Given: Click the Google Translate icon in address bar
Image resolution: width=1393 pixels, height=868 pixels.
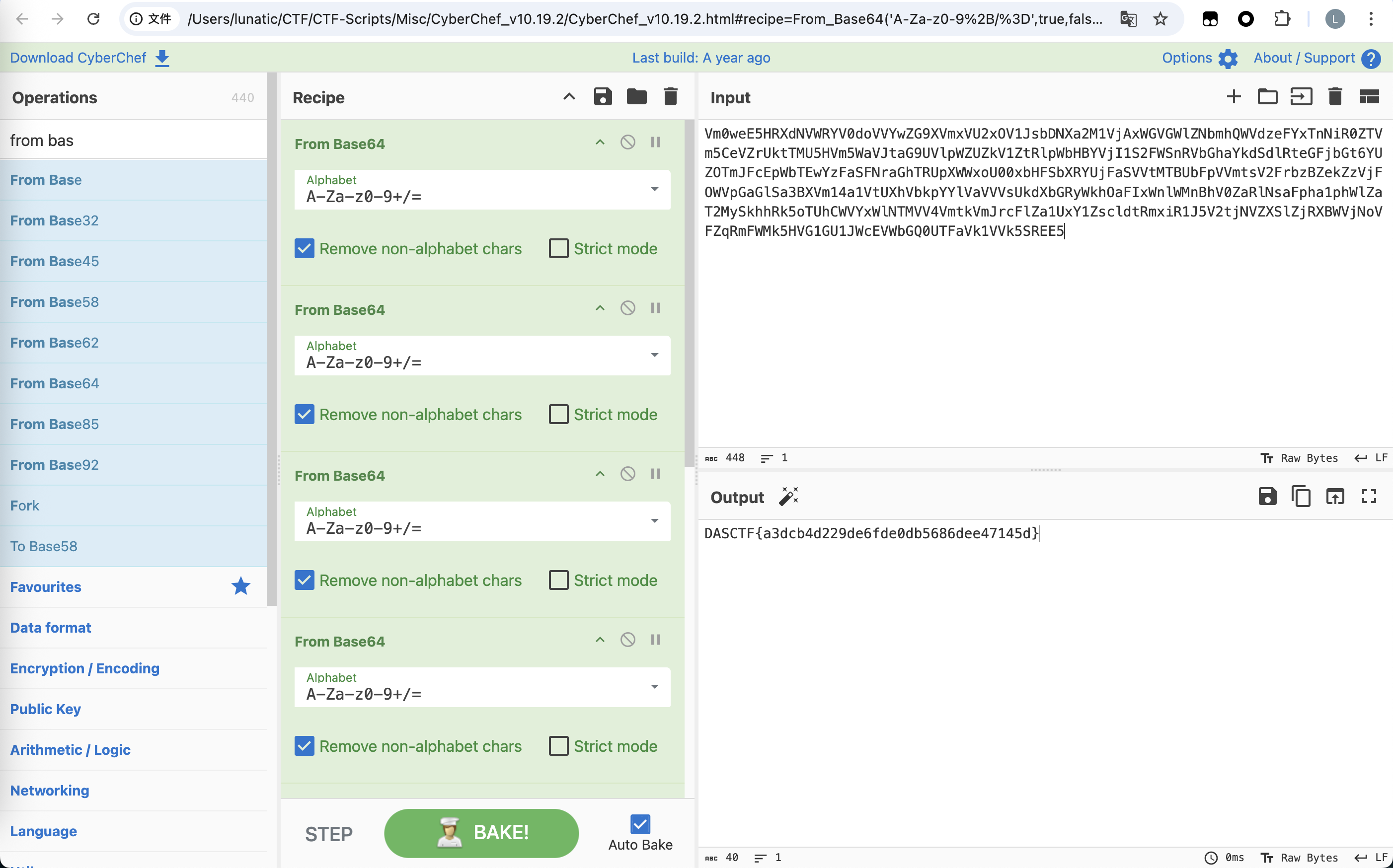Looking at the screenshot, I should tap(1128, 19).
